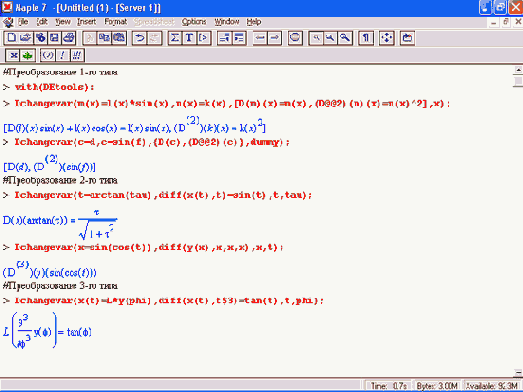This screenshot has width=523, height=392.
Task: Create a new worksheet with the New icon
Action: 12,38
